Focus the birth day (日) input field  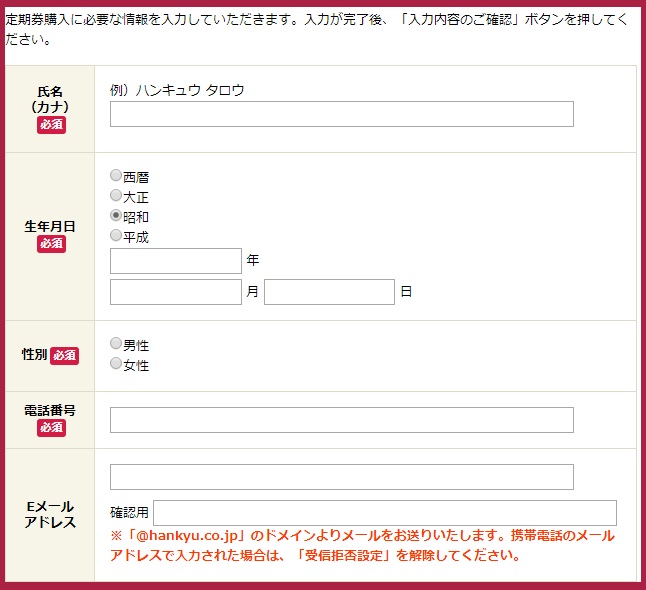(x=329, y=292)
